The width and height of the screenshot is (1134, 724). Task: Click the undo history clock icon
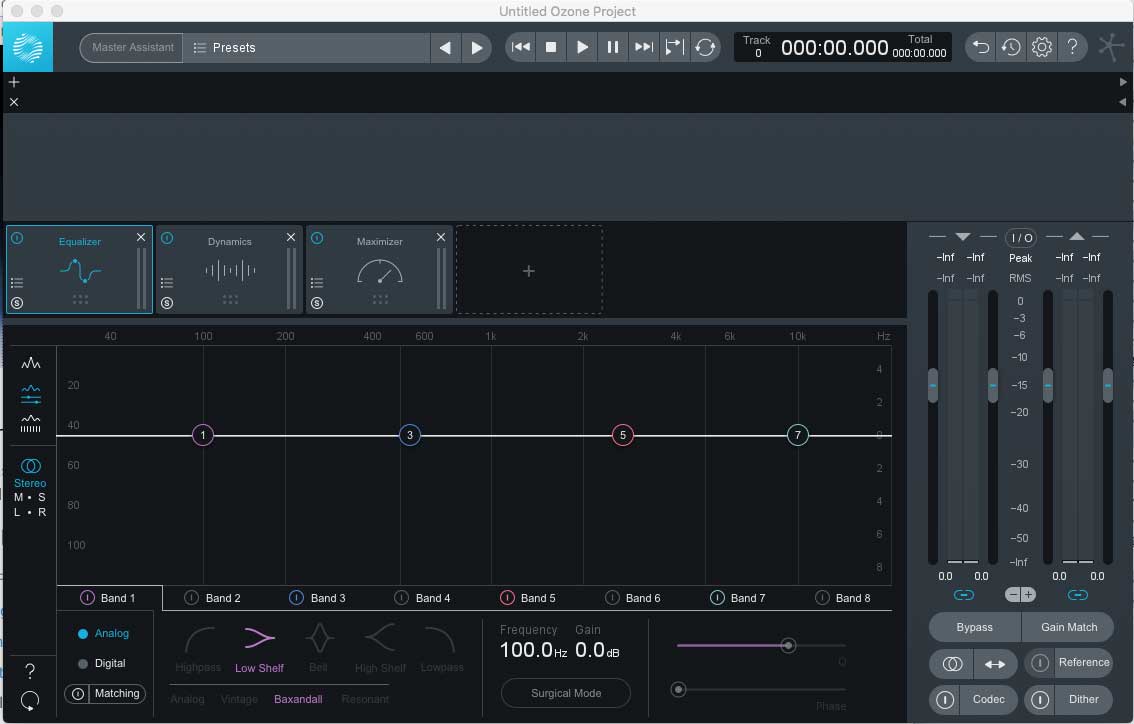(1011, 47)
